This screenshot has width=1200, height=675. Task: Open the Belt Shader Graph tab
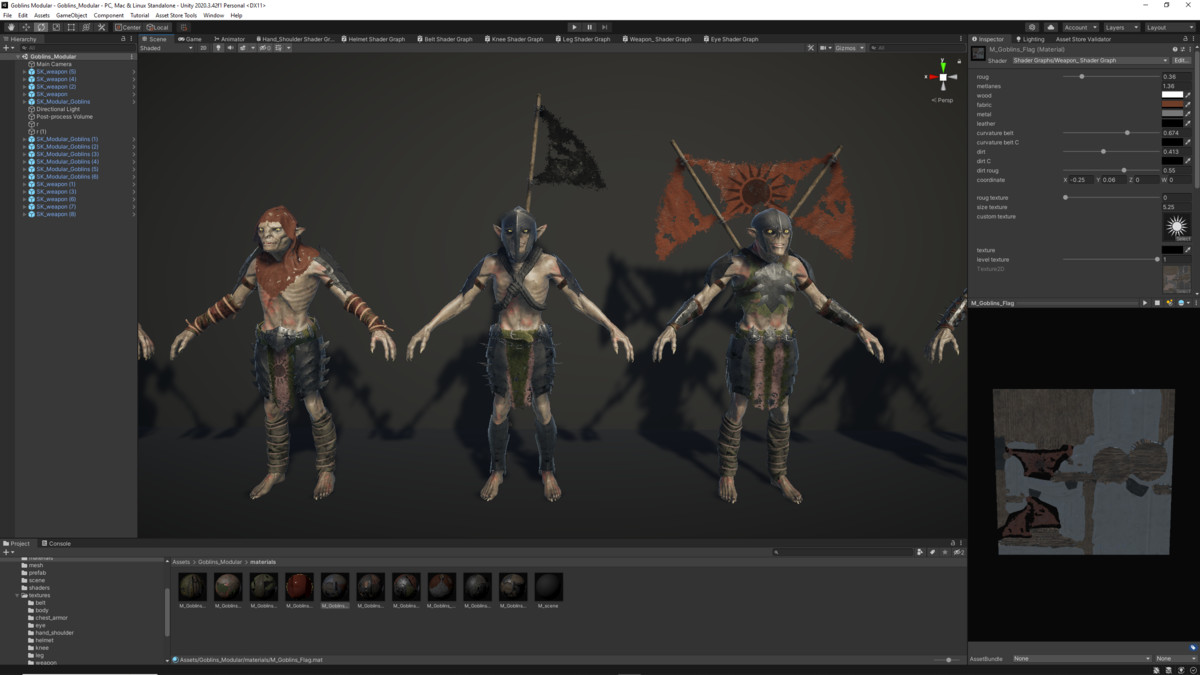pyautogui.click(x=445, y=39)
